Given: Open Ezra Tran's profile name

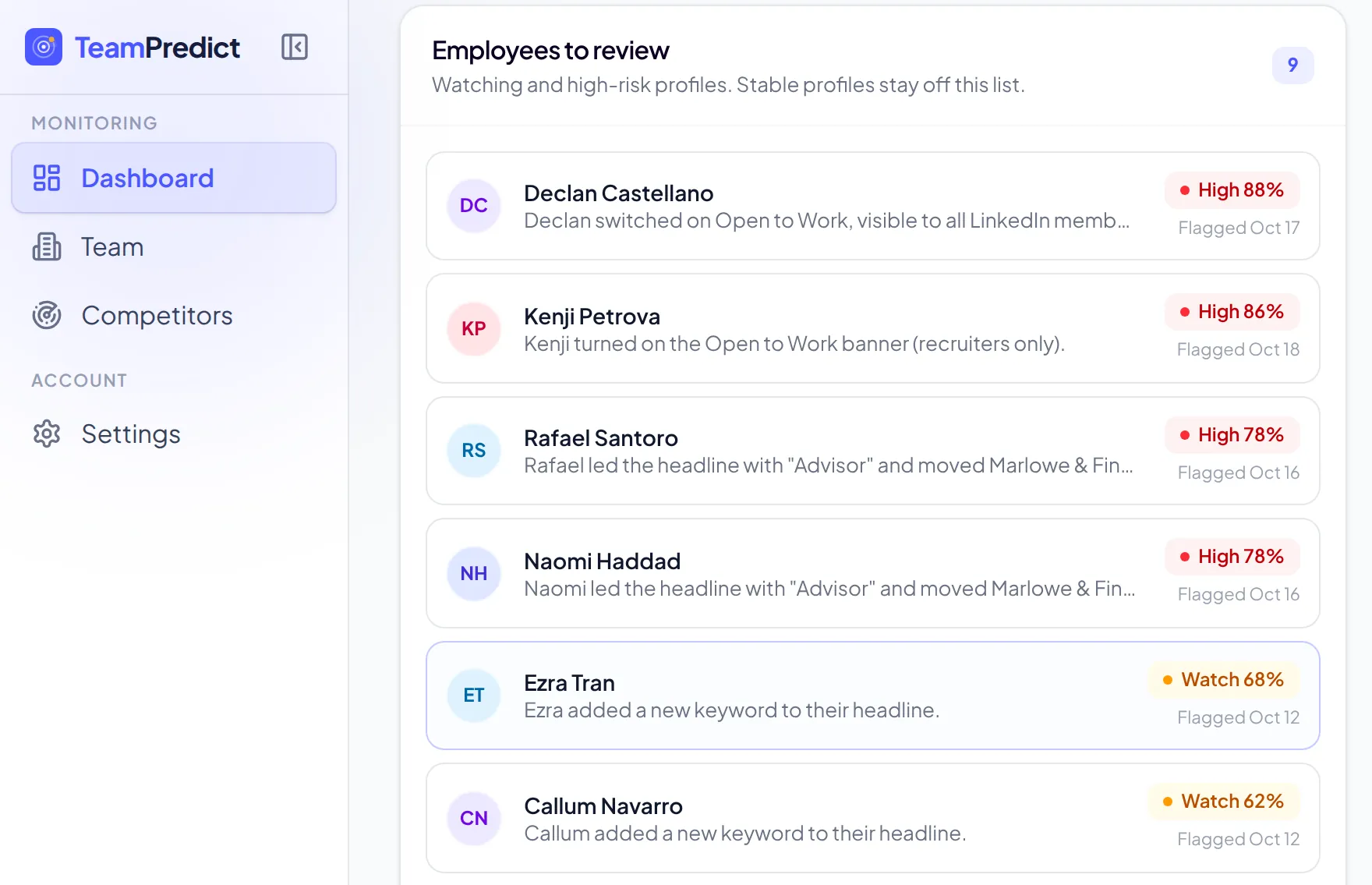Looking at the screenshot, I should pos(570,682).
